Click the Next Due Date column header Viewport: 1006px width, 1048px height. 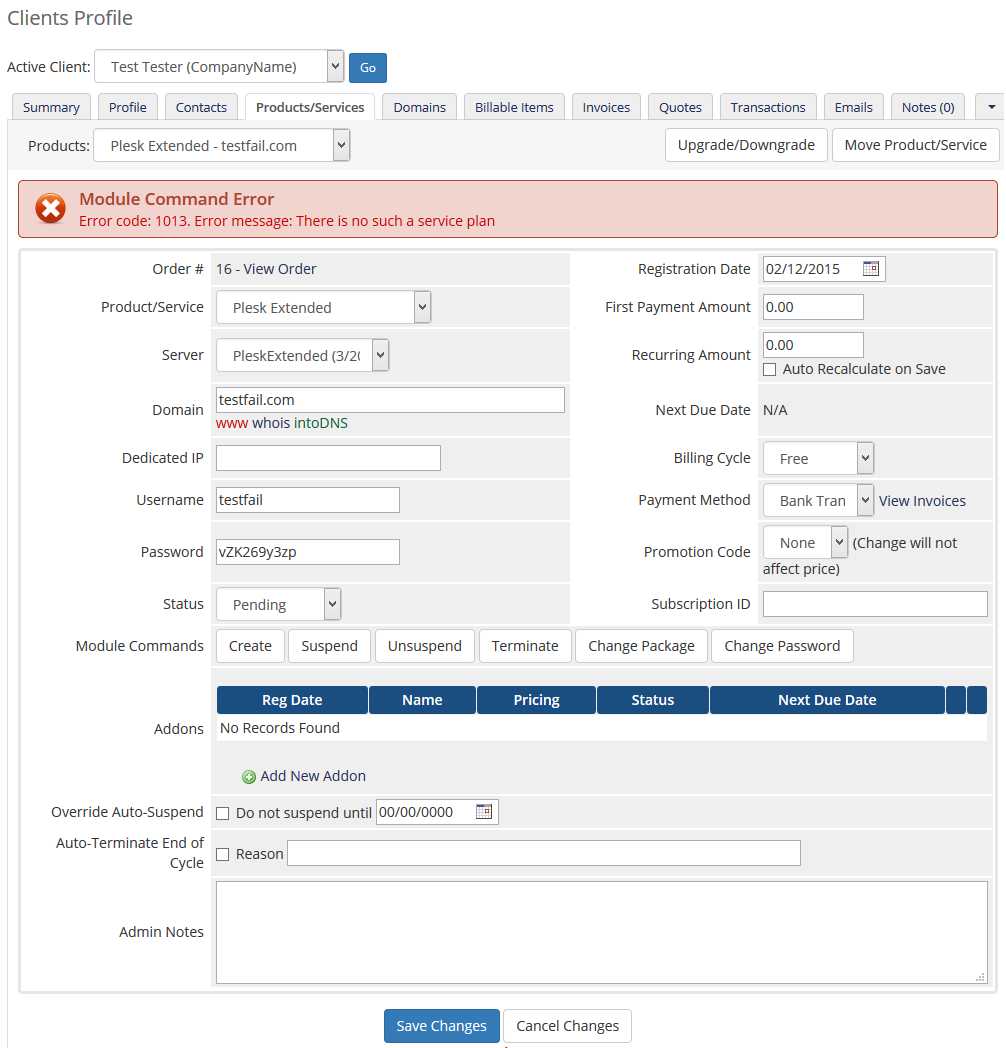pyautogui.click(x=827, y=700)
